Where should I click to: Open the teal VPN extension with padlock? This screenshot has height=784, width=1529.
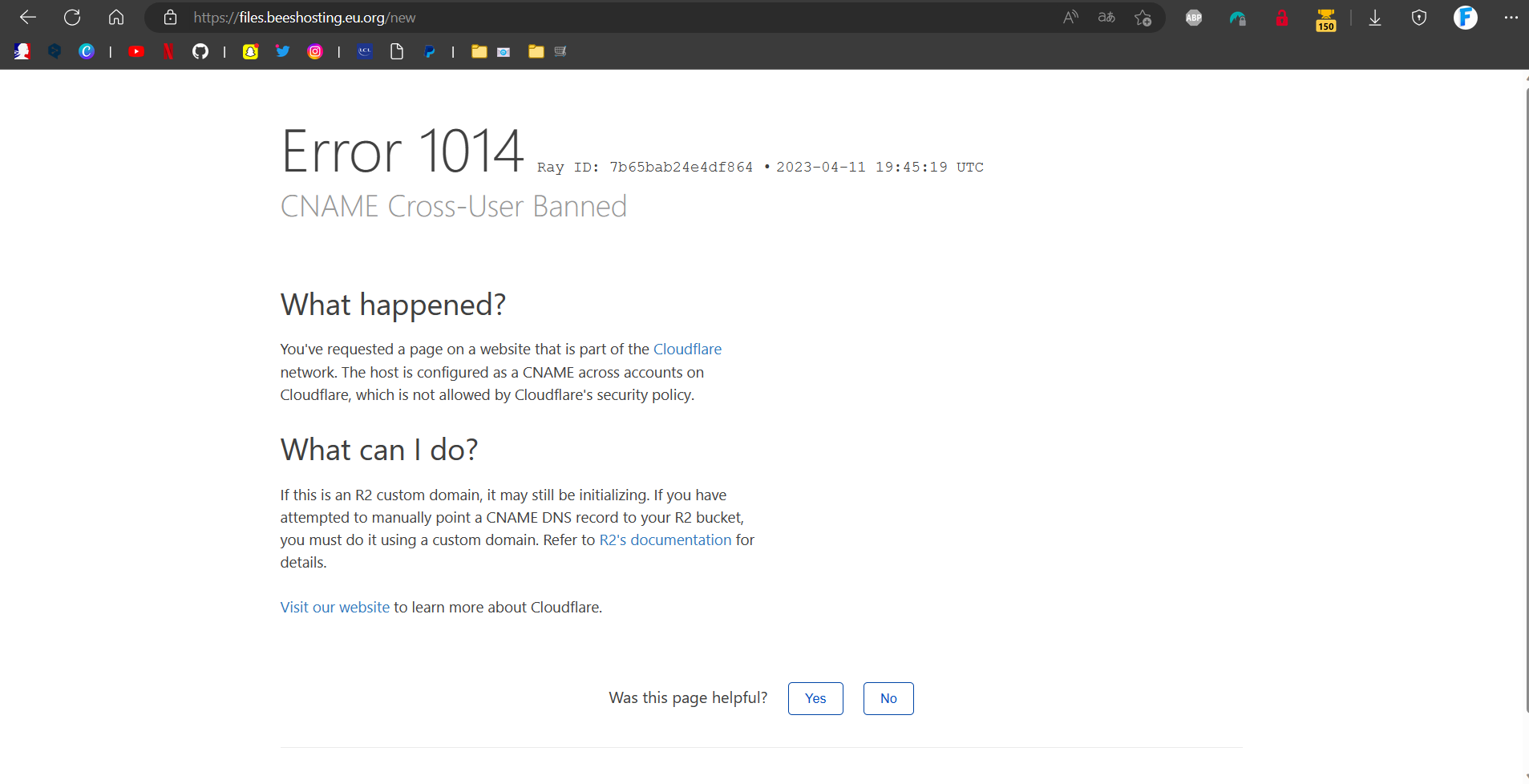[x=1238, y=18]
